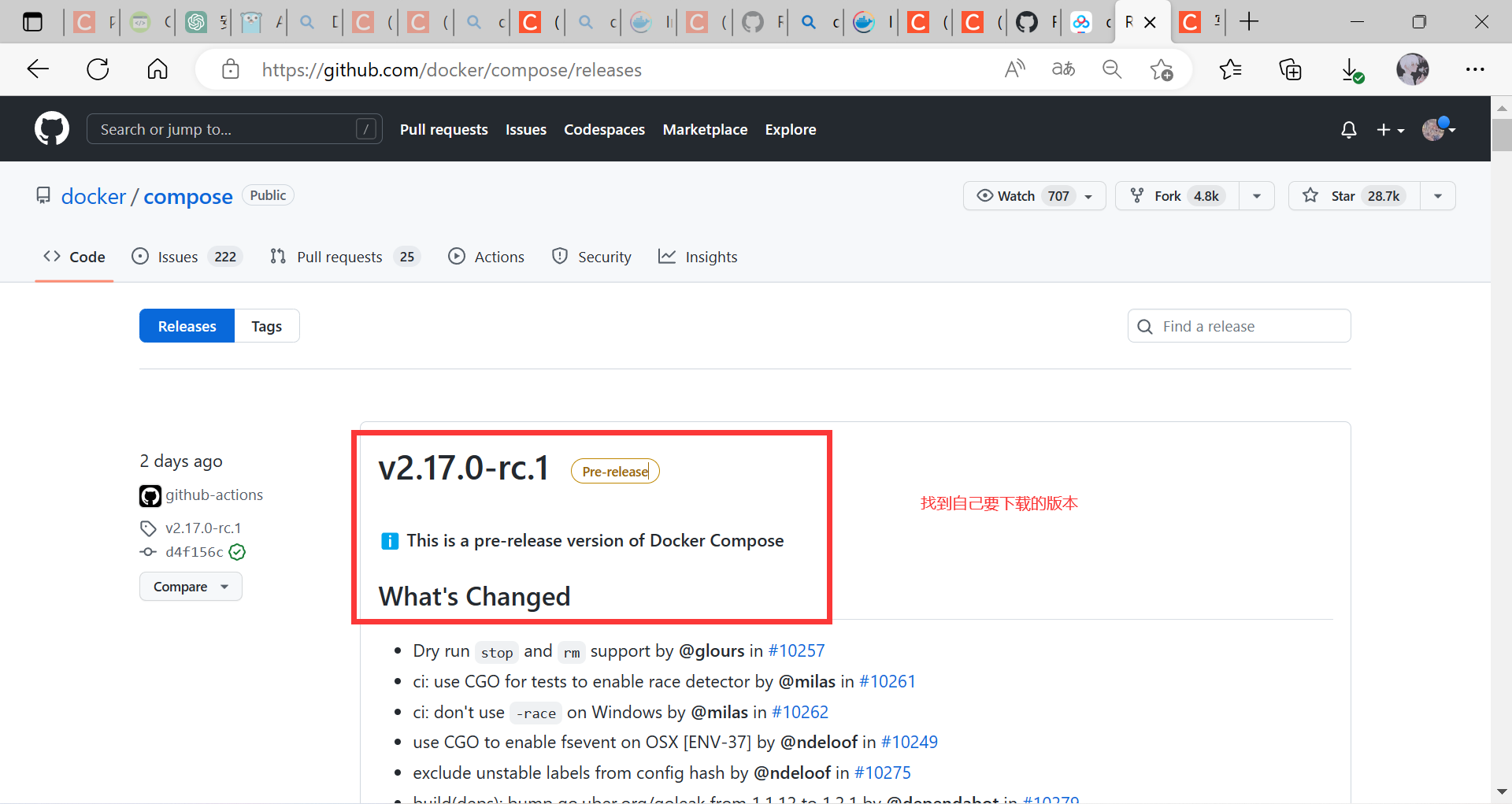Open browser profile avatar
The image size is (1512, 804).
point(1413,69)
